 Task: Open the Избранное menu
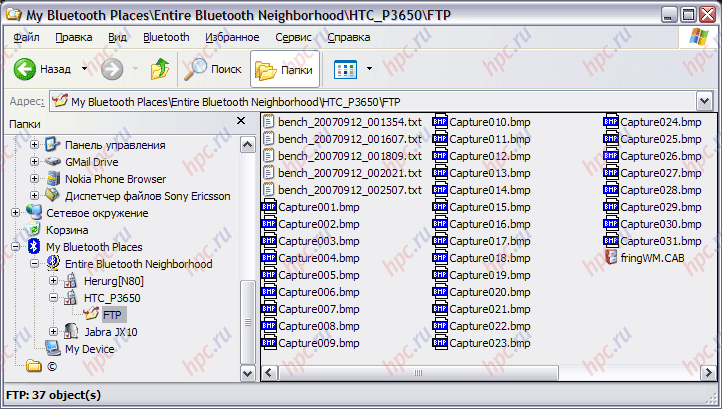coord(232,37)
